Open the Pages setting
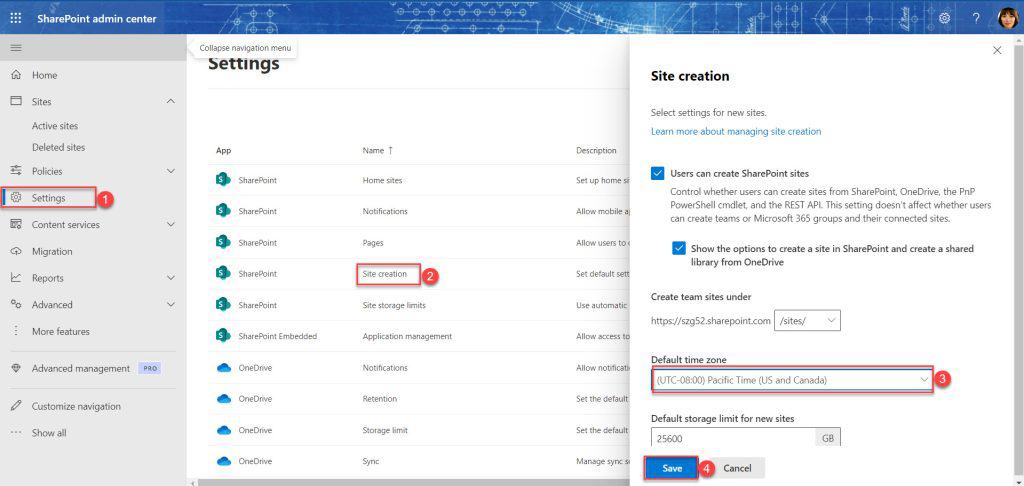 tap(373, 243)
